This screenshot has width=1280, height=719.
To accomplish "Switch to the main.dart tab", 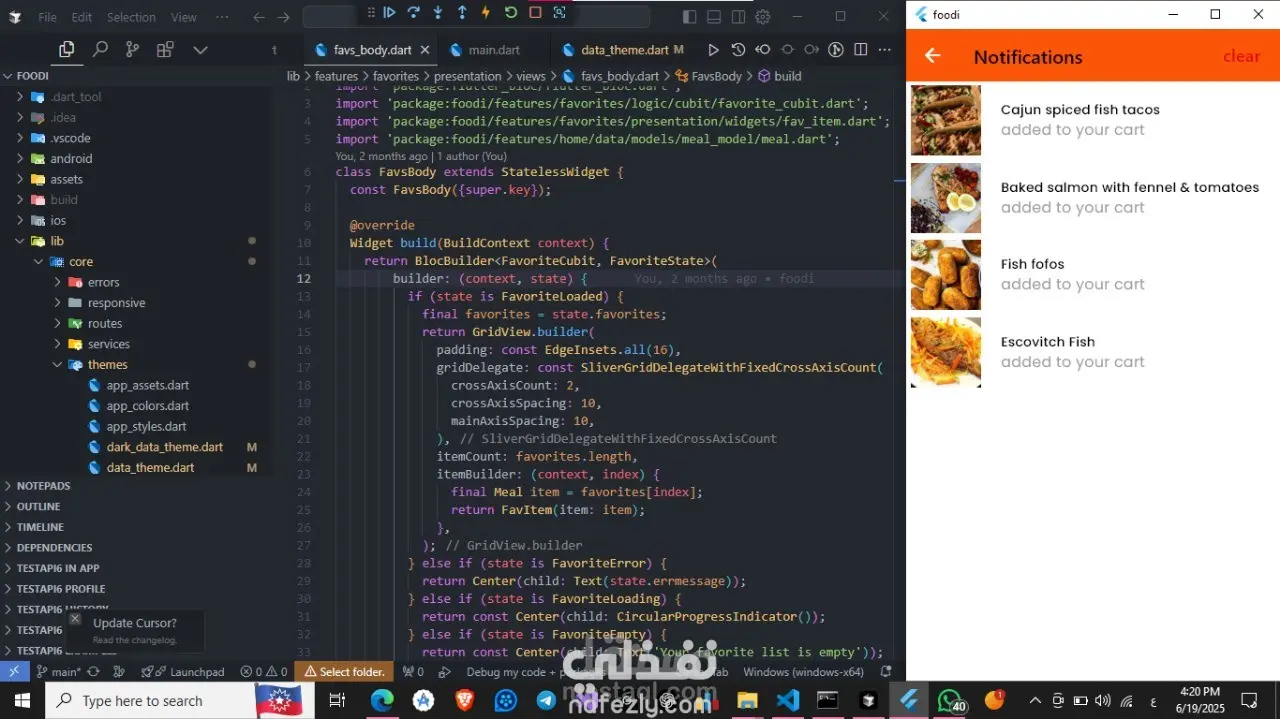I will (494, 50).
